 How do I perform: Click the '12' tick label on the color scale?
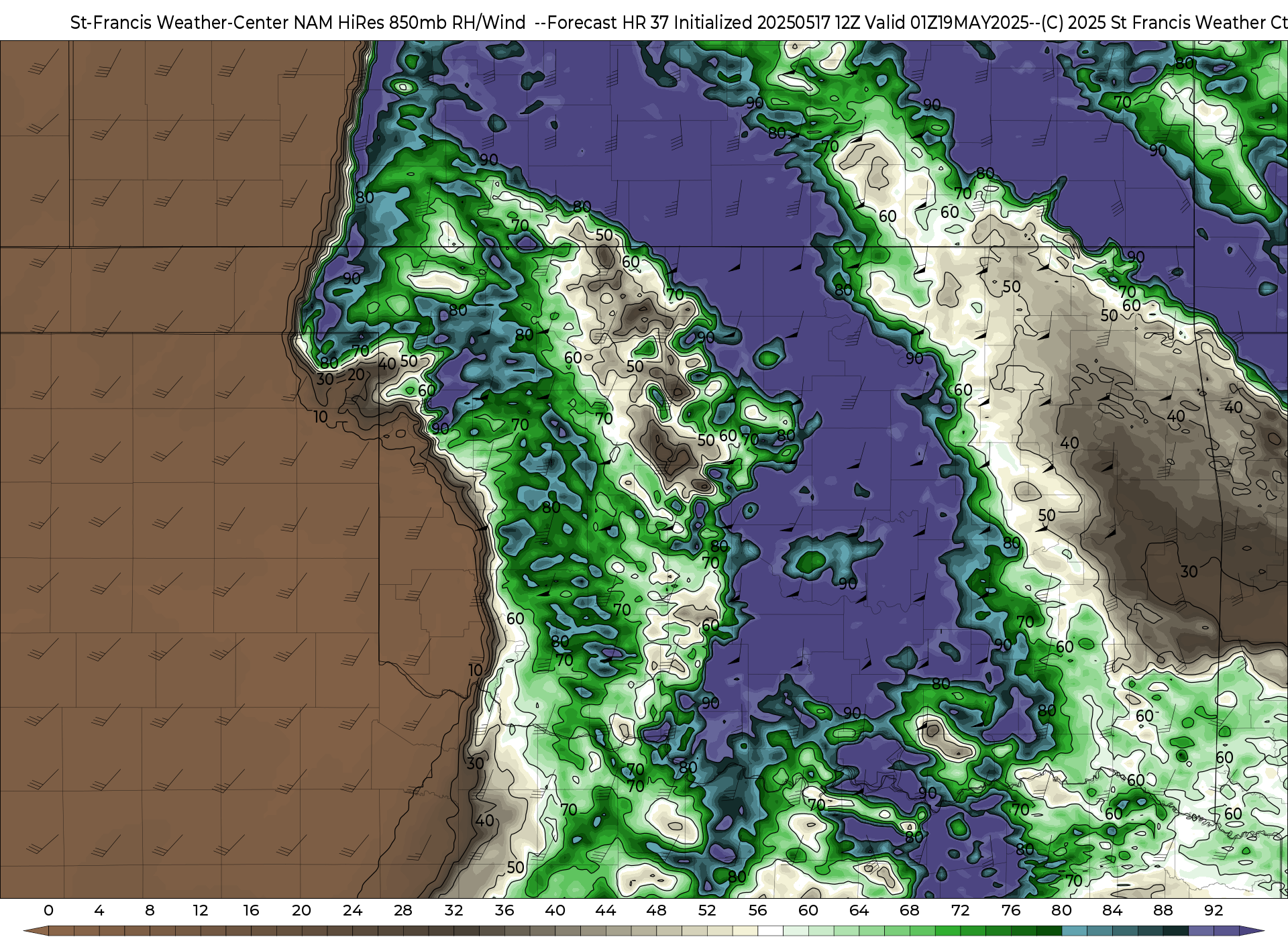click(x=201, y=910)
